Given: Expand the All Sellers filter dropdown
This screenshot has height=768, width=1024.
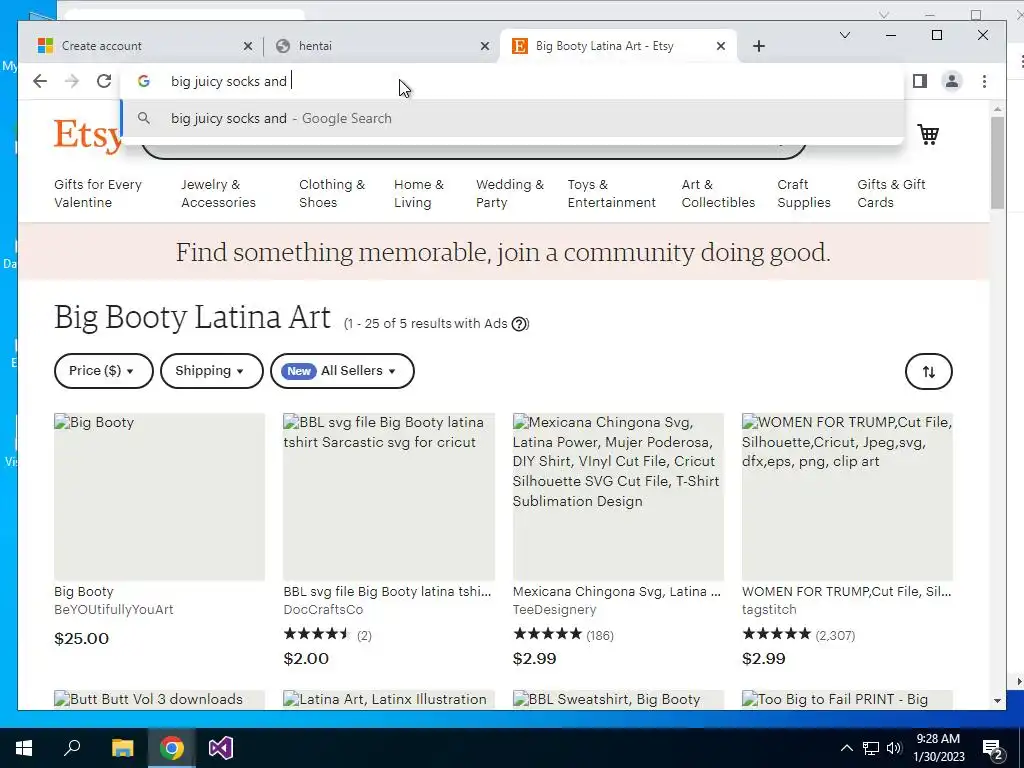Looking at the screenshot, I should (342, 371).
